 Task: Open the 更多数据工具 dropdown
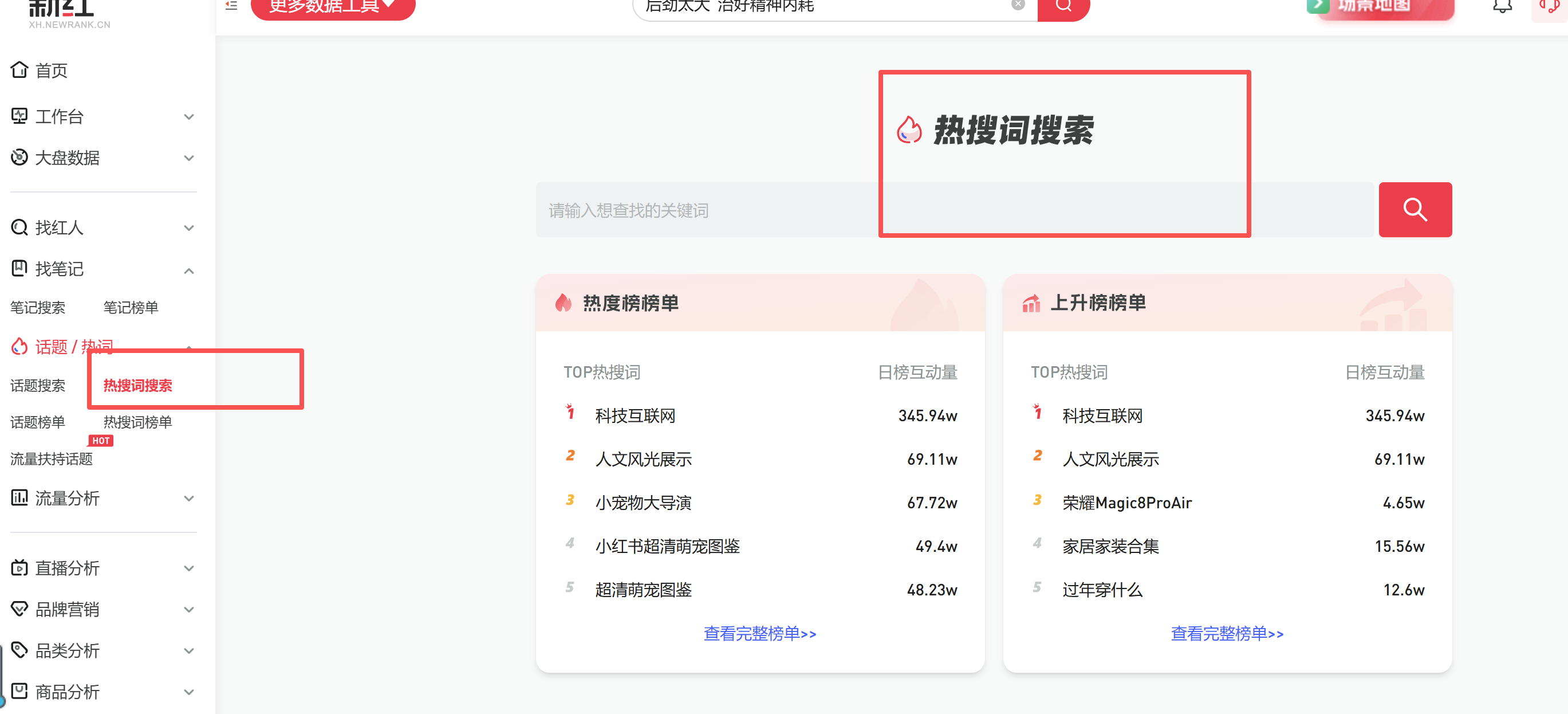[x=332, y=7]
